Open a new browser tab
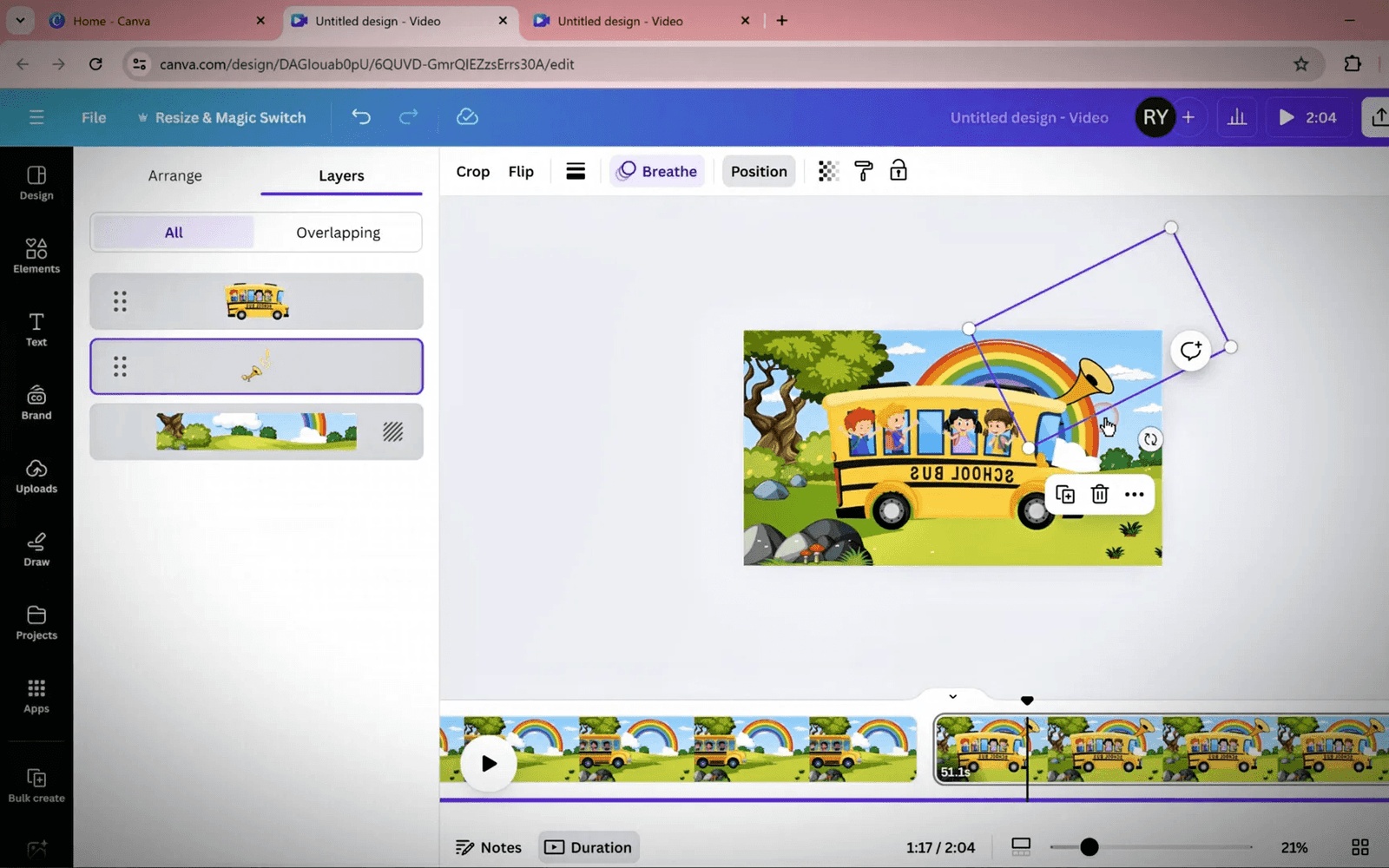Viewport: 1389px width, 868px height. tap(782, 21)
